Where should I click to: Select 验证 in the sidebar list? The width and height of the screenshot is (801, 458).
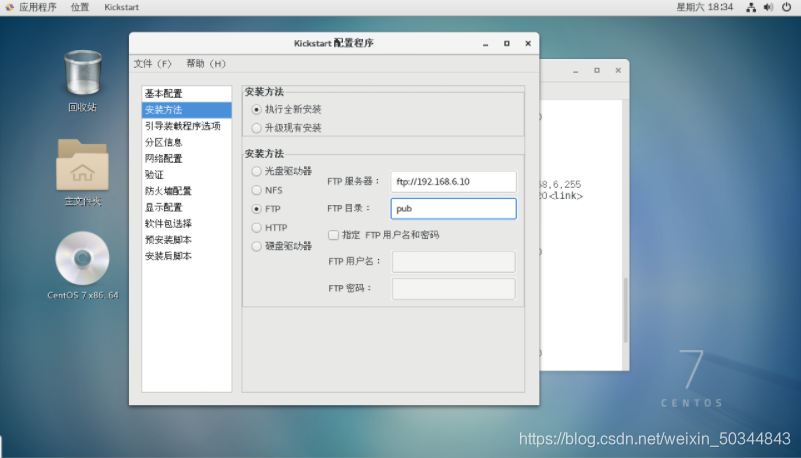coord(186,175)
